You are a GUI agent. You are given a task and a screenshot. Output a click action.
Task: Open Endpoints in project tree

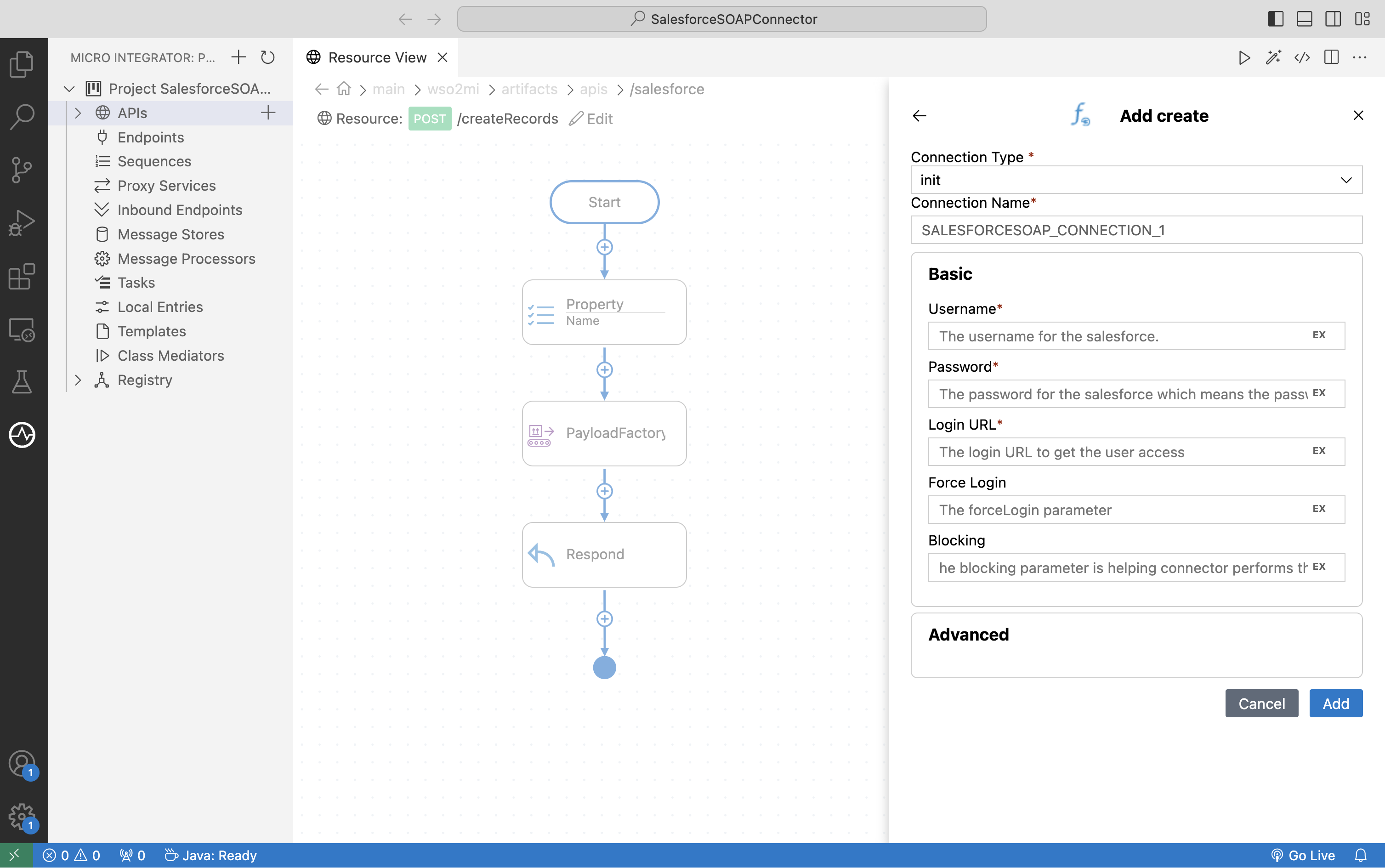point(150,137)
